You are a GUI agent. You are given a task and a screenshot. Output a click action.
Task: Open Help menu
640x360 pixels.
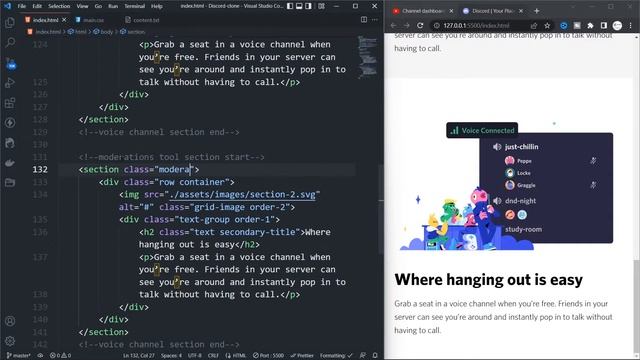(157, 6)
